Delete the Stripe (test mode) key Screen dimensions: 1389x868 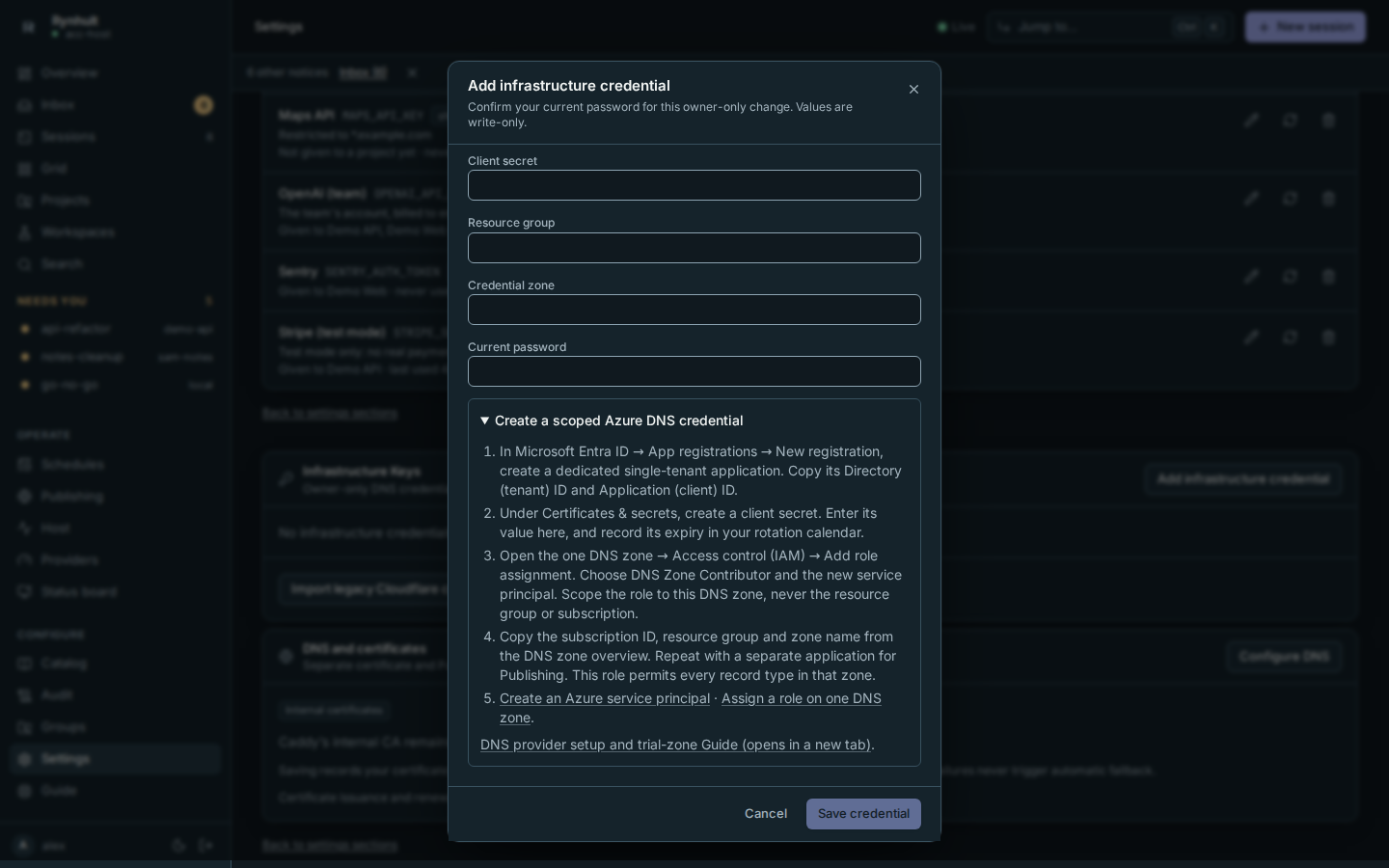[x=1328, y=338]
